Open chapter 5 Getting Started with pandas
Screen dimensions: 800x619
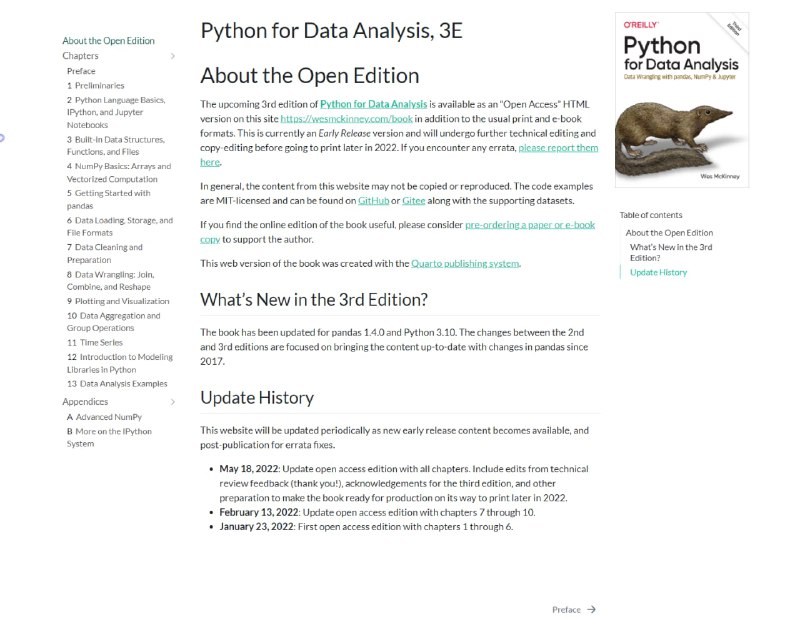[109, 200]
